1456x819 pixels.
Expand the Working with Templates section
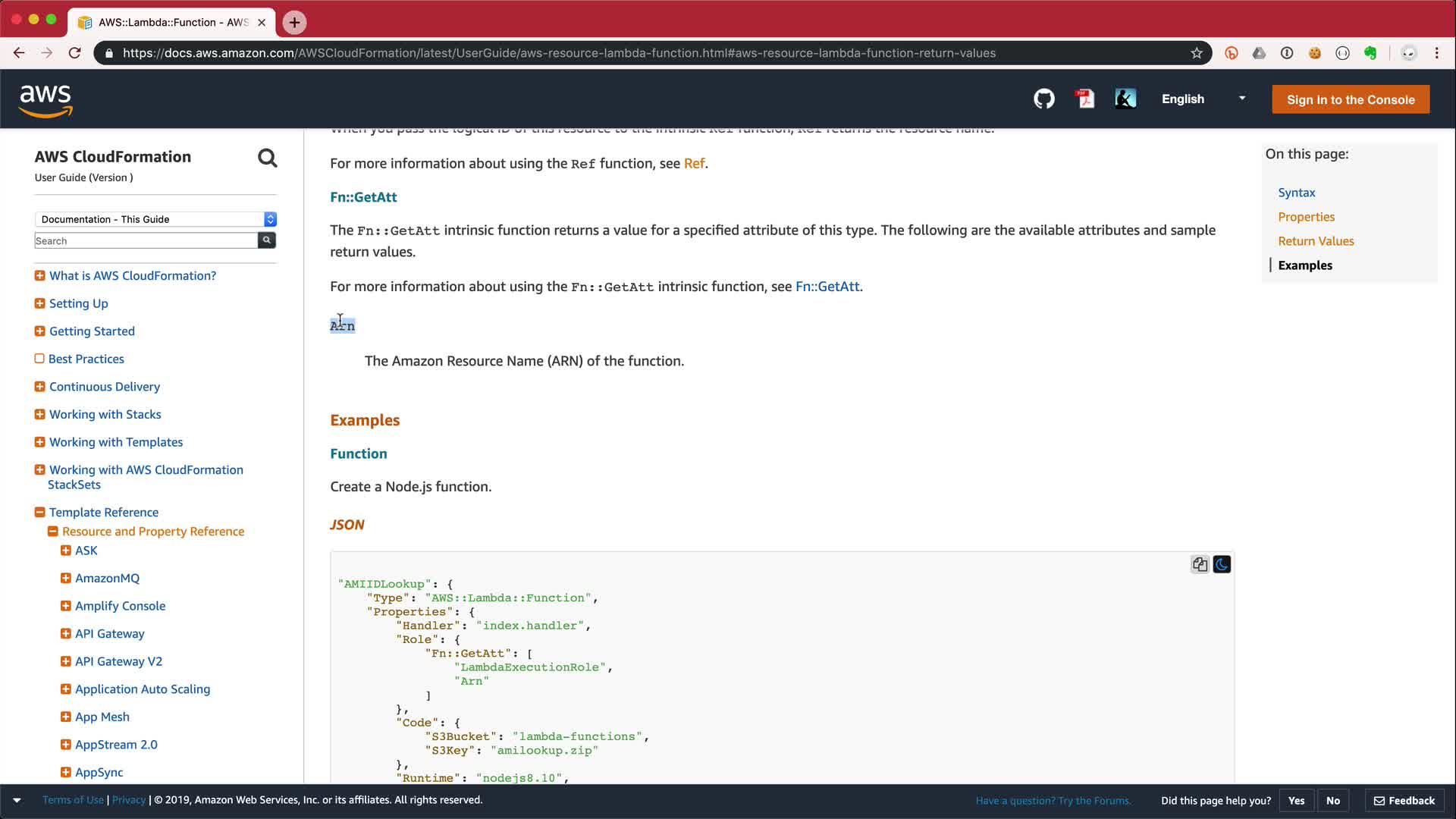[39, 442]
